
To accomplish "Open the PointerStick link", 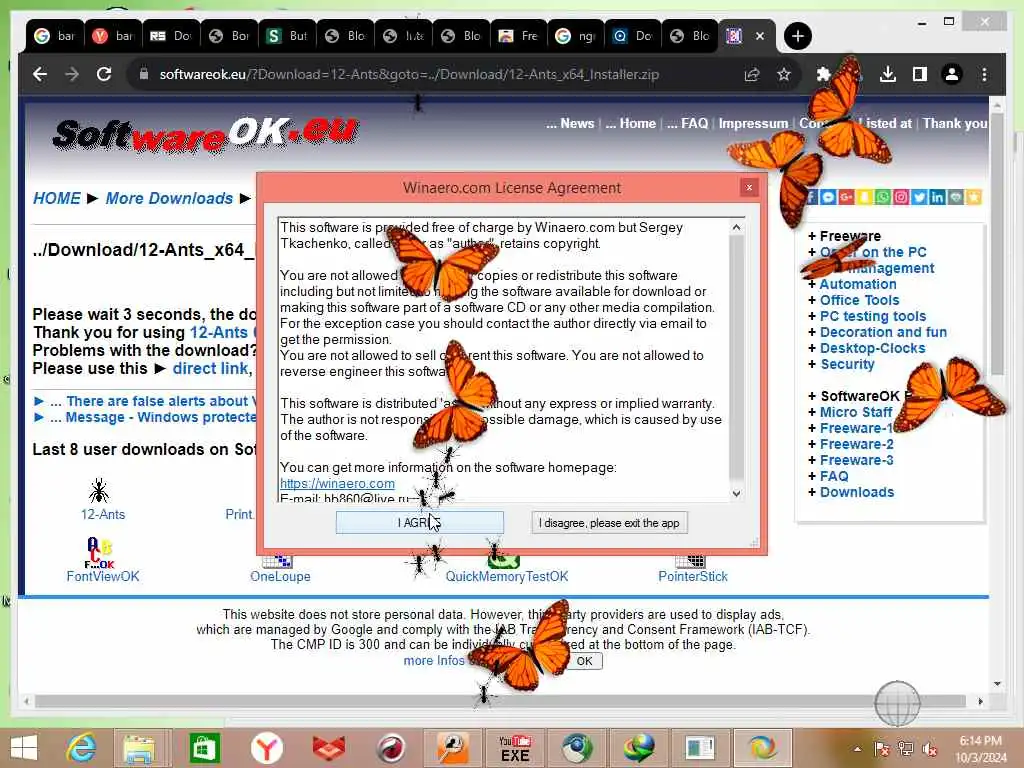I will (x=693, y=576).
